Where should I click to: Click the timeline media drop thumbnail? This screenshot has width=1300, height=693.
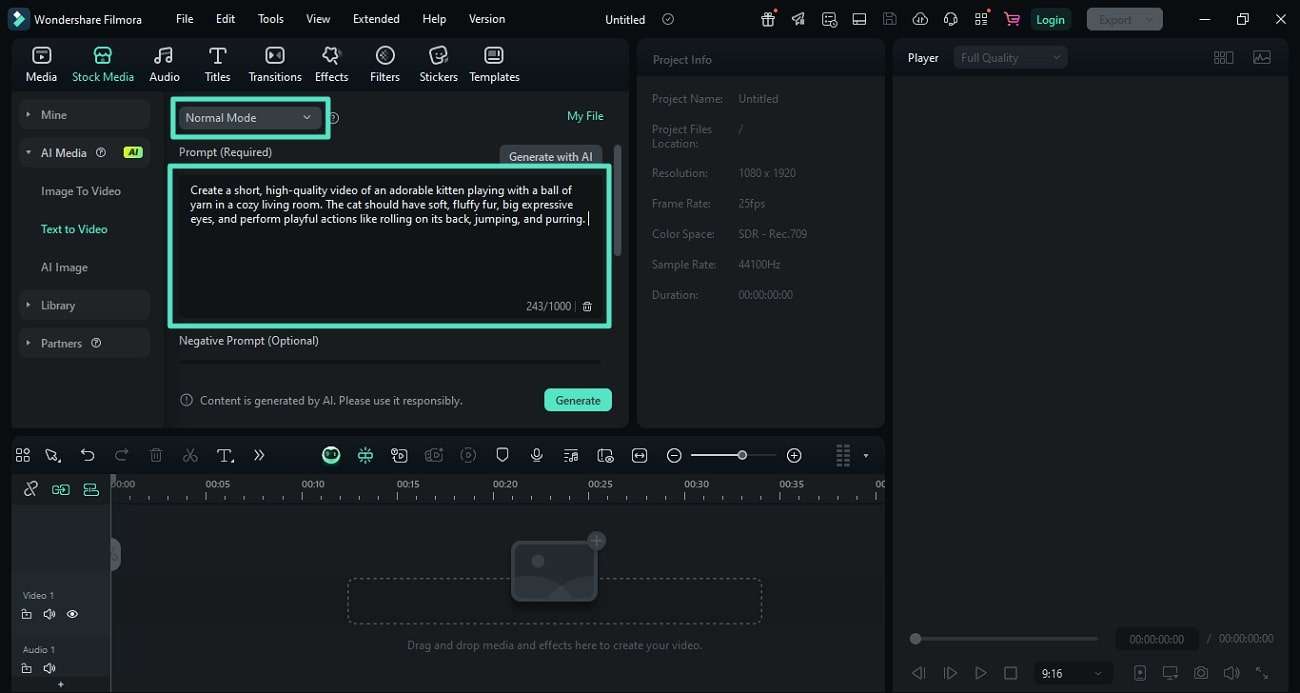554,571
